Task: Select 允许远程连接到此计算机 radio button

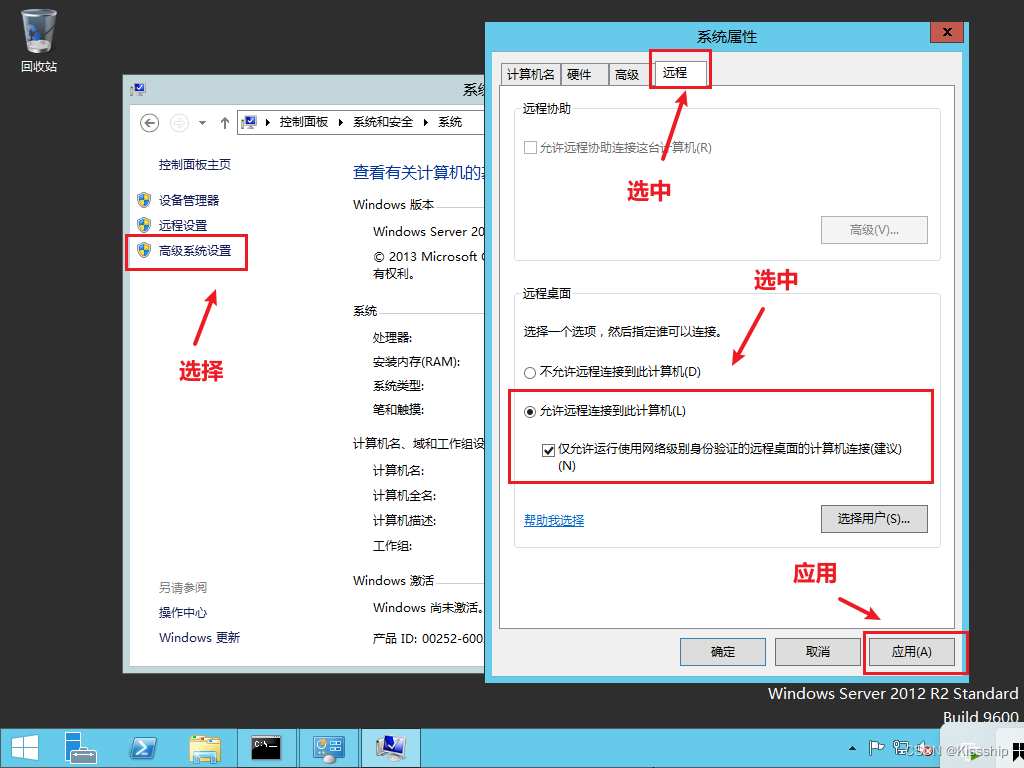Action: 530,411
